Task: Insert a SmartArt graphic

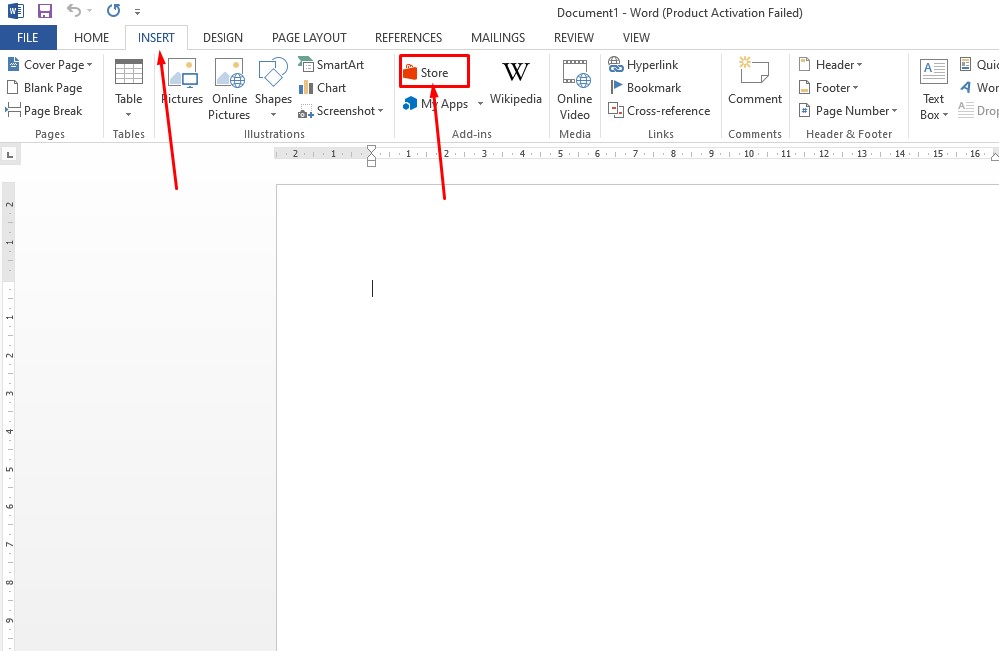Action: [331, 65]
